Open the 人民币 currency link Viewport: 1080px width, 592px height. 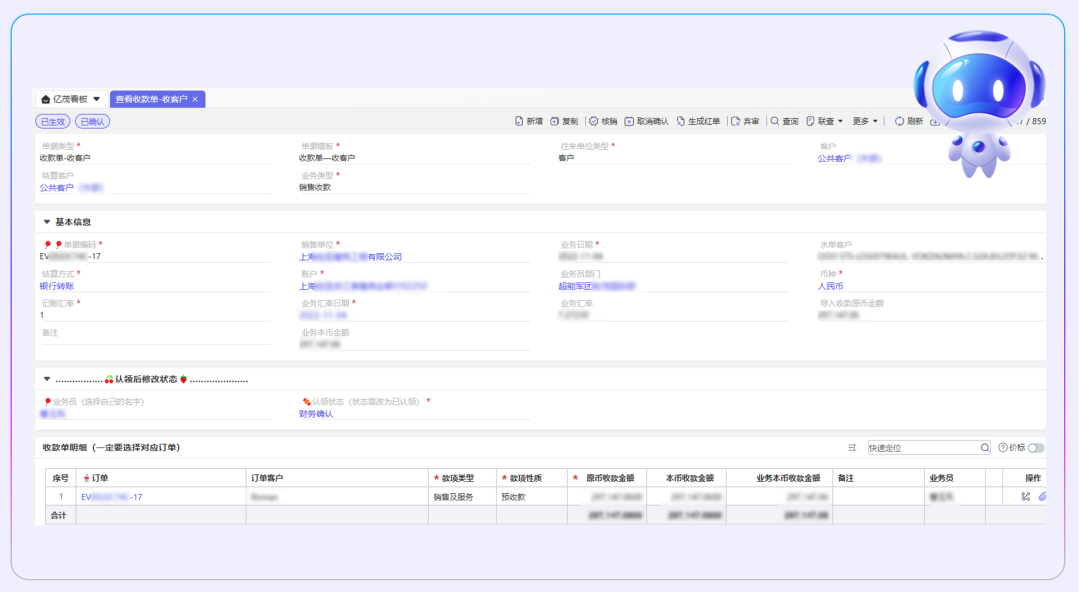click(x=830, y=286)
